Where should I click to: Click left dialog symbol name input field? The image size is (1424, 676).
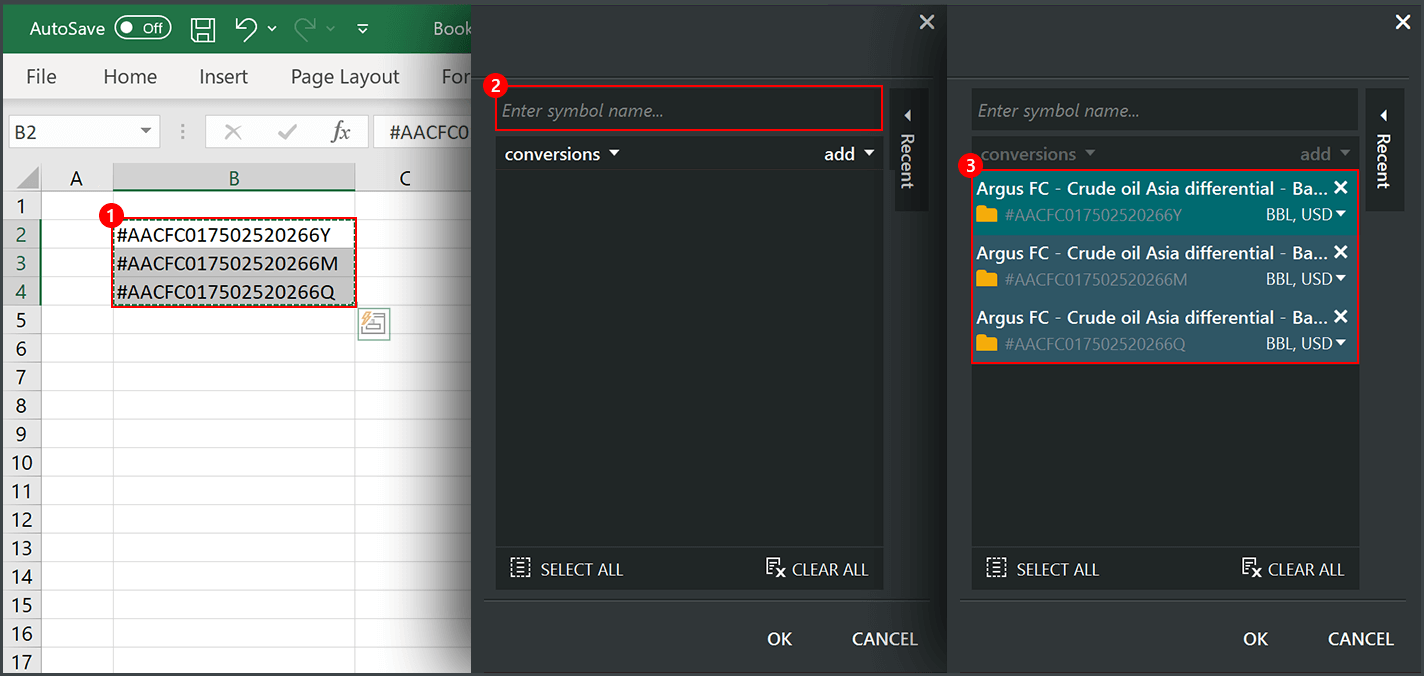689,109
